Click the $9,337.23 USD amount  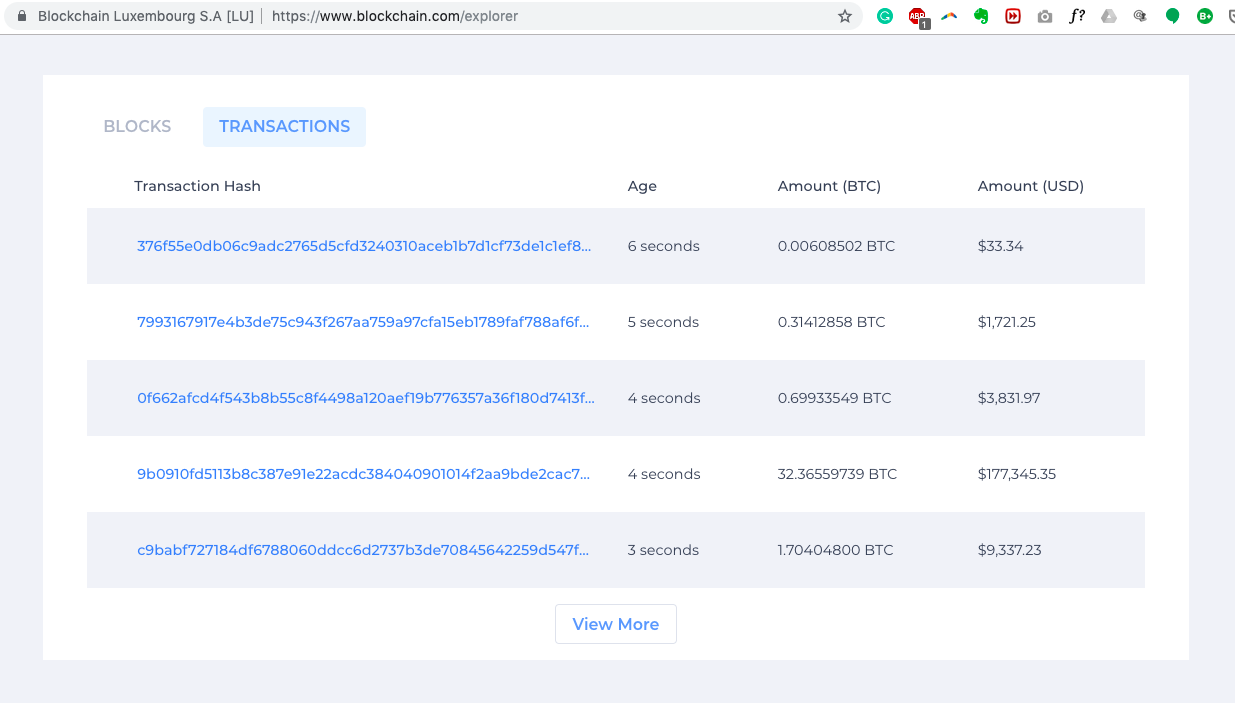(x=1010, y=550)
